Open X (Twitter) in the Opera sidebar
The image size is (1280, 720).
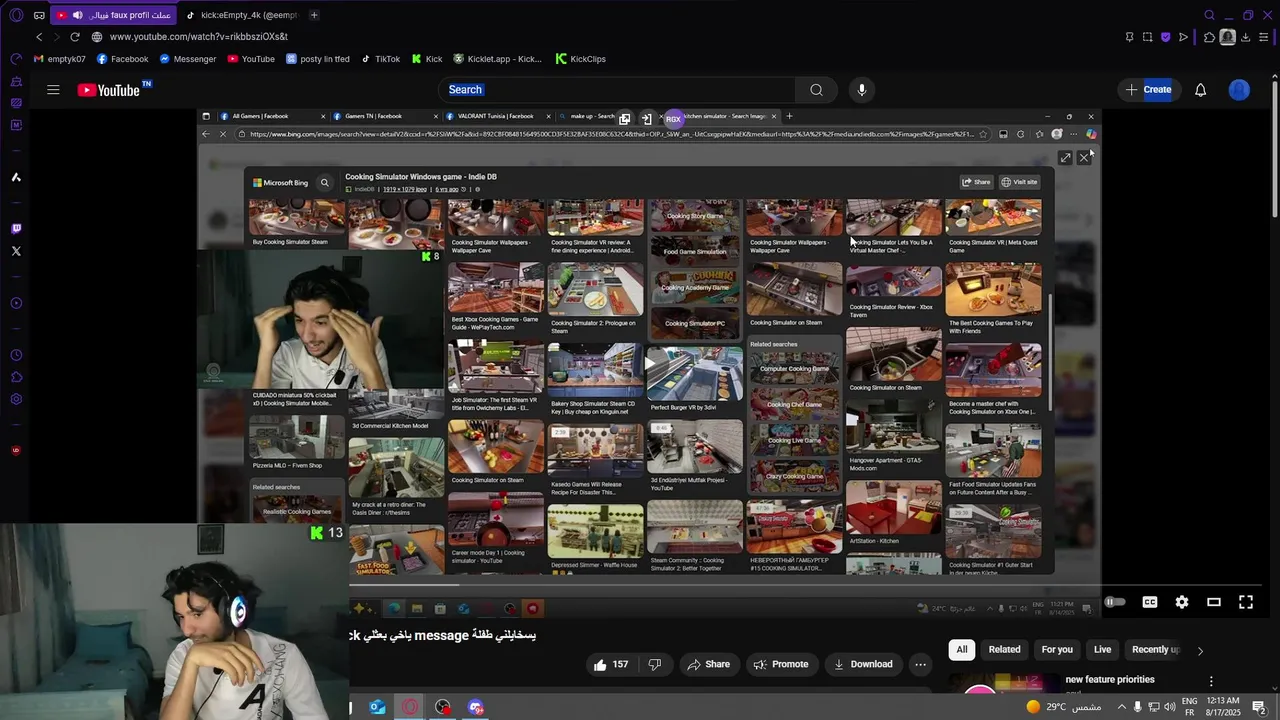[x=16, y=251]
